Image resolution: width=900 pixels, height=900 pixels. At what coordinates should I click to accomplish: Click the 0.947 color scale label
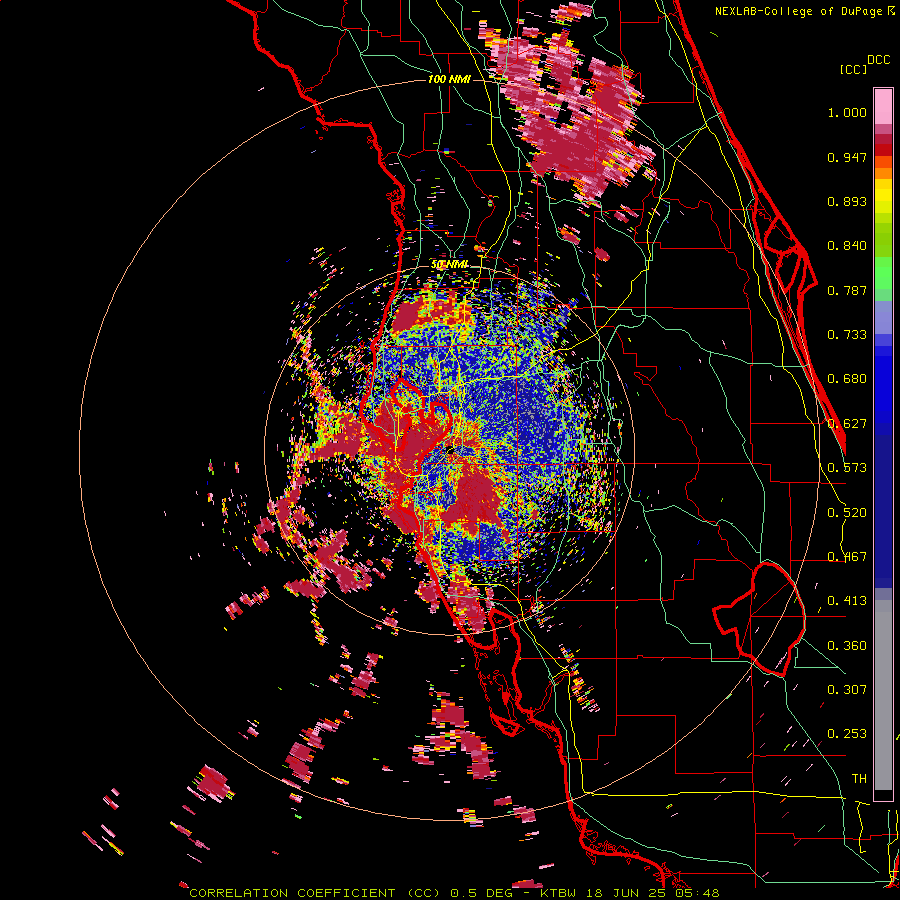pos(847,157)
